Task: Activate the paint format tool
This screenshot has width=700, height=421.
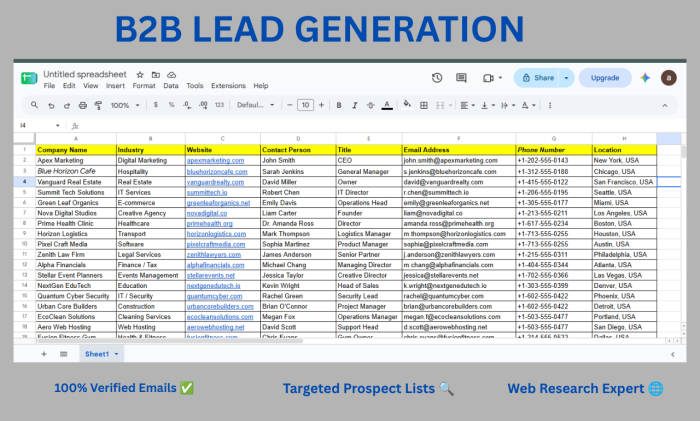Action: (98, 105)
